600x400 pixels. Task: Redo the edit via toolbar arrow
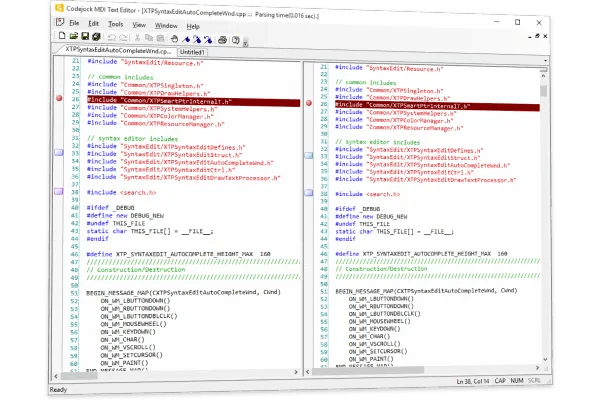click(123, 38)
